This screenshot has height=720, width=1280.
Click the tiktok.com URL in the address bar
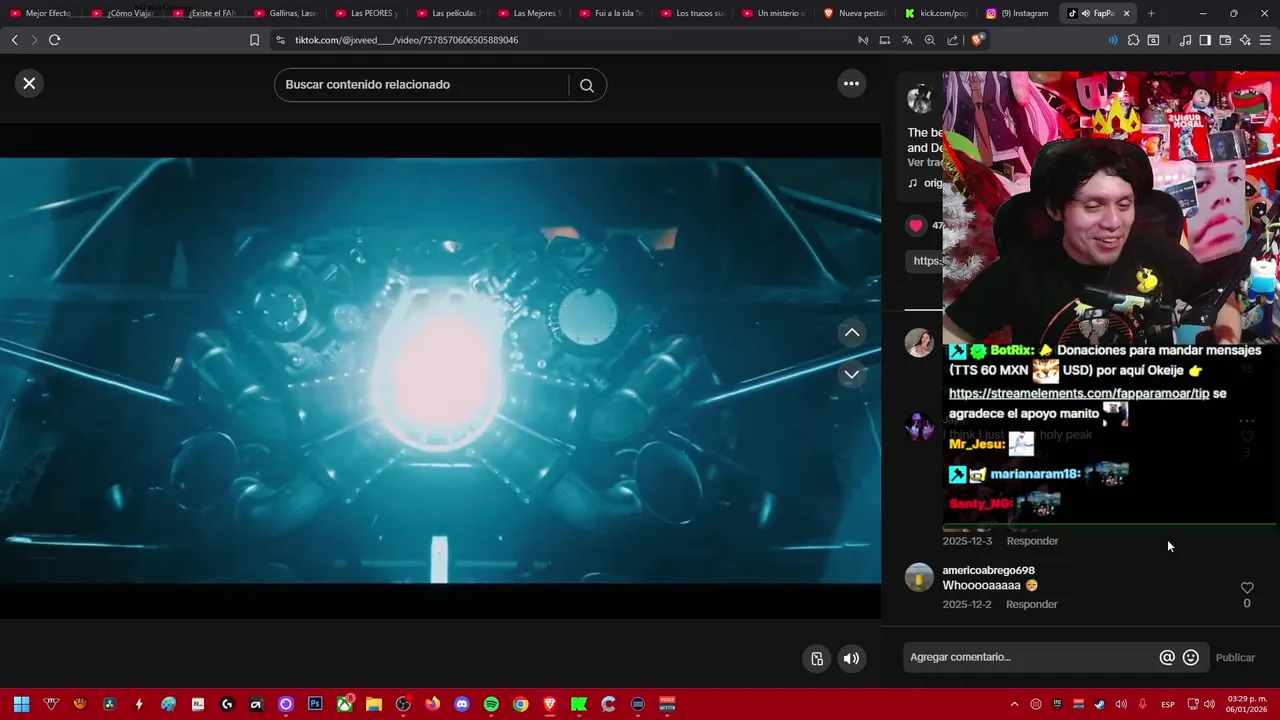click(406, 40)
